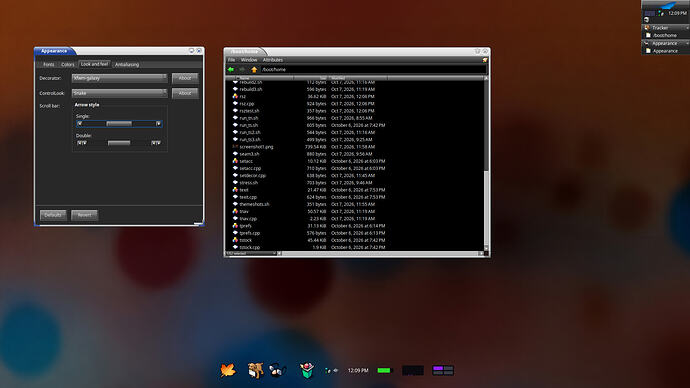Select the file tnav.cpp
This screenshot has height=388, width=690.
[248, 219]
